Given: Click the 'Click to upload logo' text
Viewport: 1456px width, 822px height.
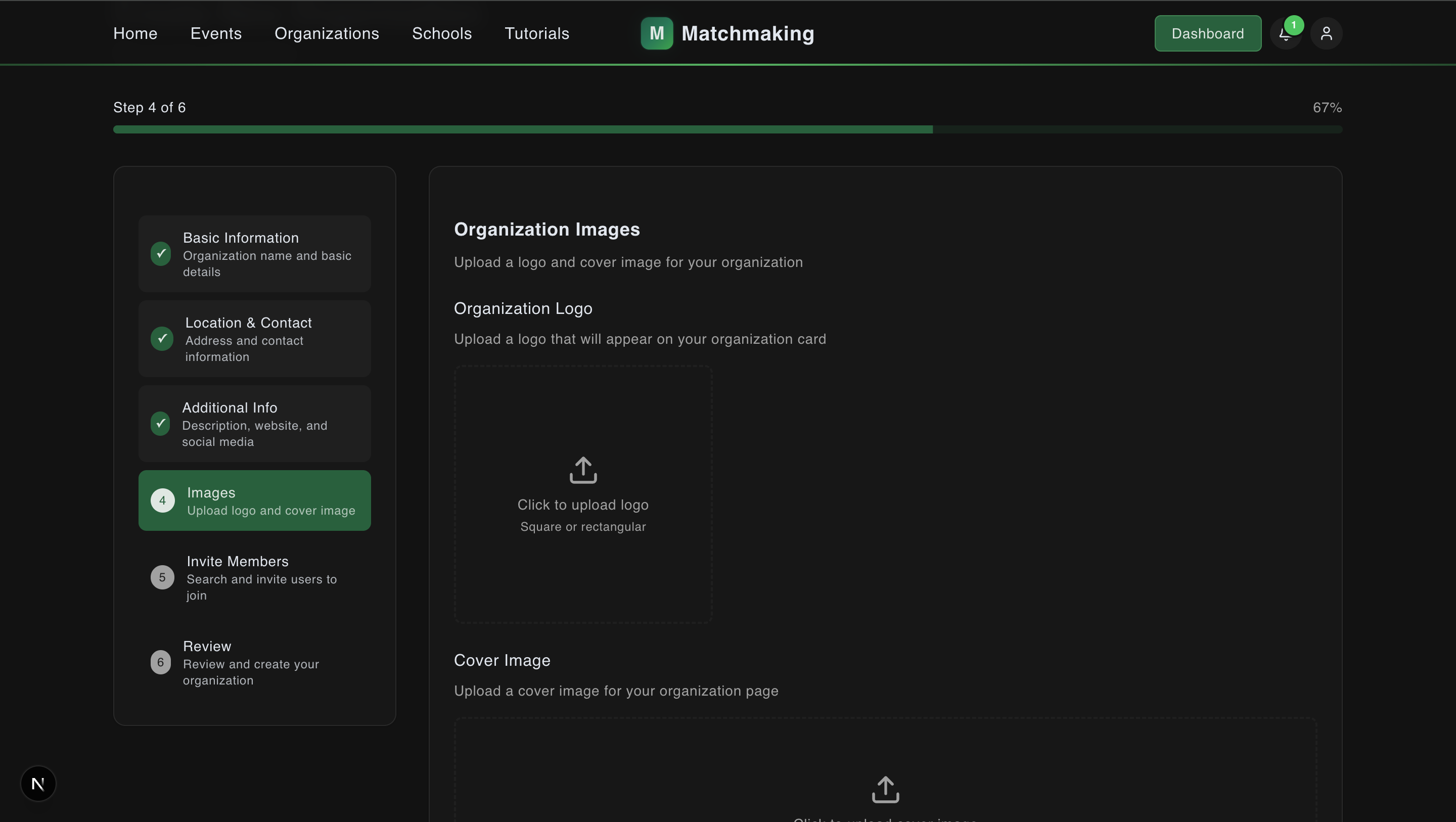Looking at the screenshot, I should (x=583, y=505).
